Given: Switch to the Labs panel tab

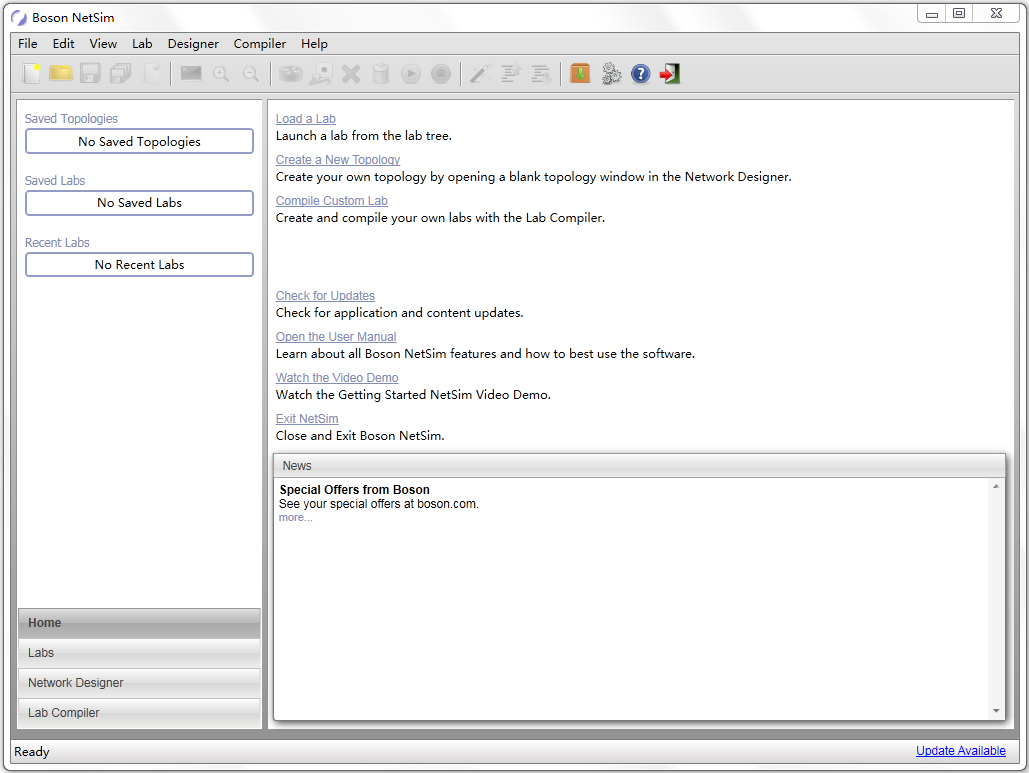Looking at the screenshot, I should (139, 653).
